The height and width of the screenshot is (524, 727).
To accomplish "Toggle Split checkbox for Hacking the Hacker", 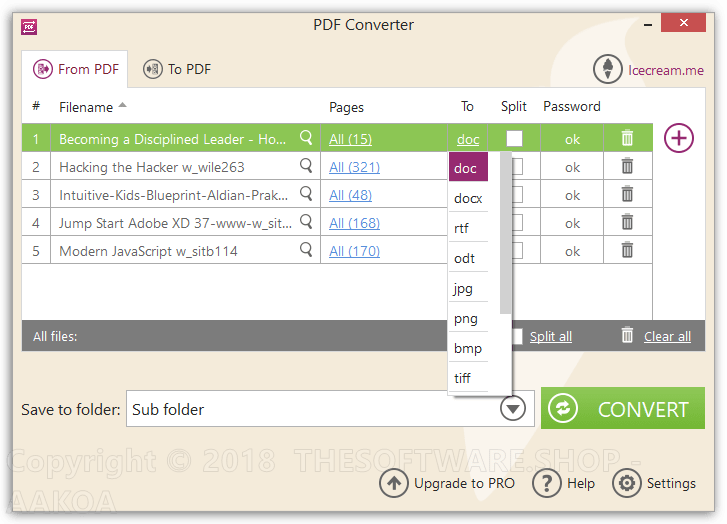I will (517, 166).
